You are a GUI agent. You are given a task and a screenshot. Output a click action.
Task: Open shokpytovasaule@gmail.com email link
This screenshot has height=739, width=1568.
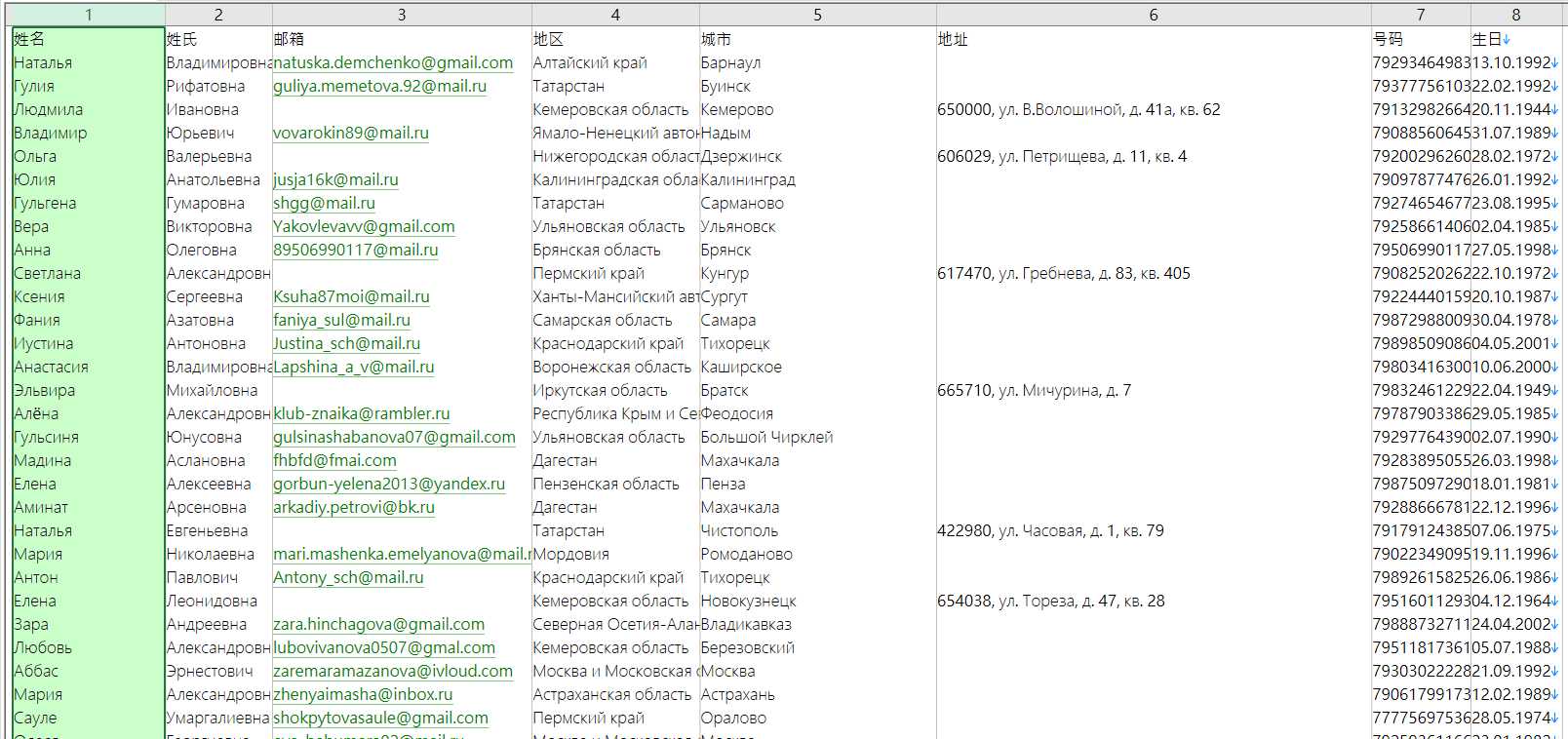click(x=380, y=718)
